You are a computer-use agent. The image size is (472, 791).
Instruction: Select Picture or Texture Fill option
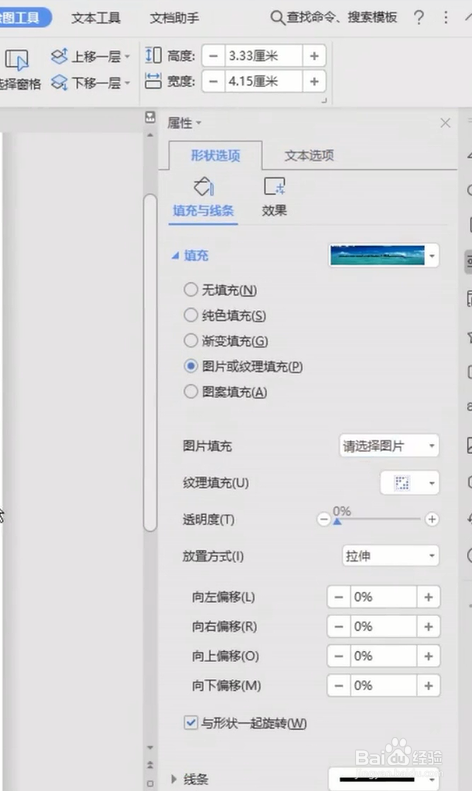point(191,366)
